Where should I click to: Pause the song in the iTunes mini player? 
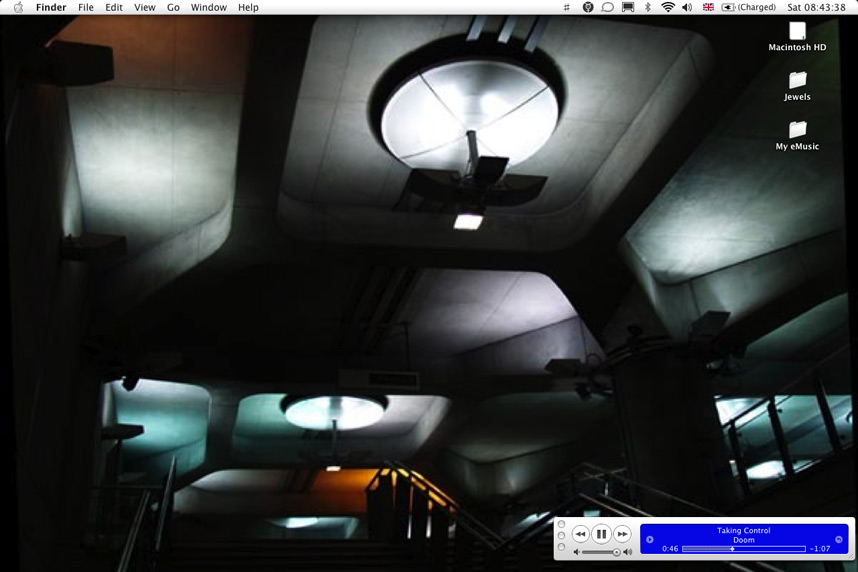(x=601, y=534)
